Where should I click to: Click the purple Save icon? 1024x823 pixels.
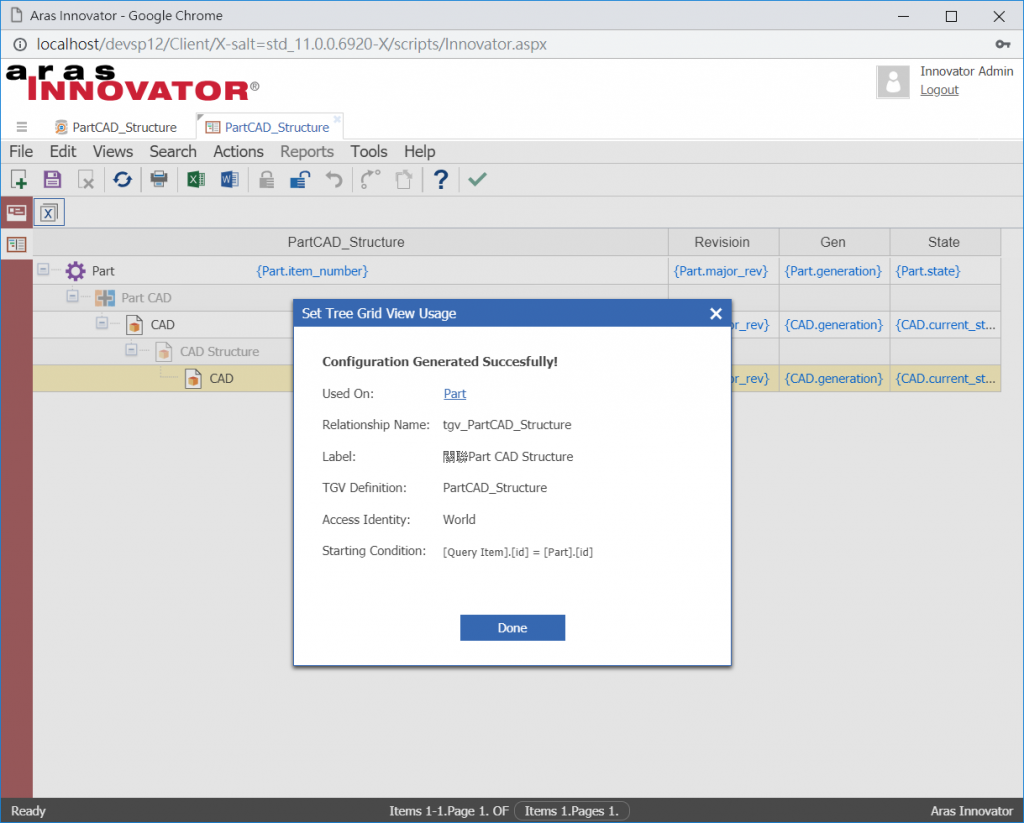[52, 179]
